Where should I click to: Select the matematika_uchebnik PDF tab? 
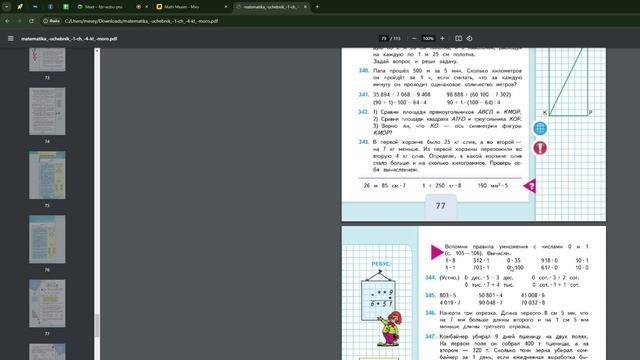click(267, 7)
